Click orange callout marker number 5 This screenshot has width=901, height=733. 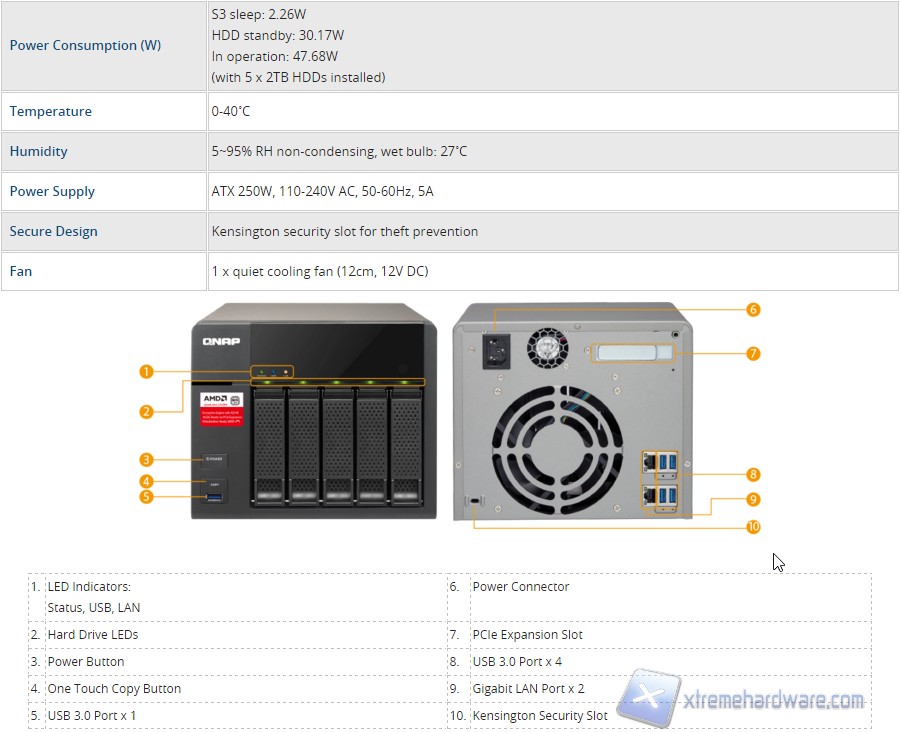146,496
